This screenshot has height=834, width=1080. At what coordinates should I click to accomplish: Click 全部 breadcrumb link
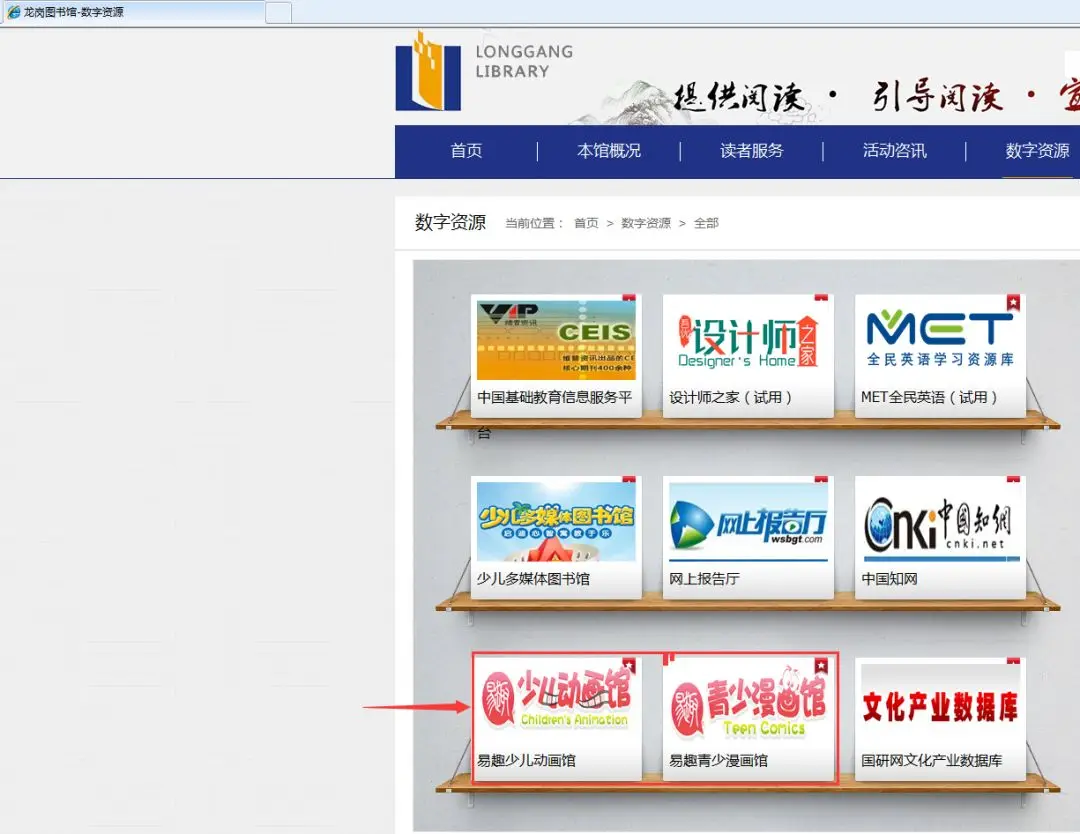click(x=706, y=223)
